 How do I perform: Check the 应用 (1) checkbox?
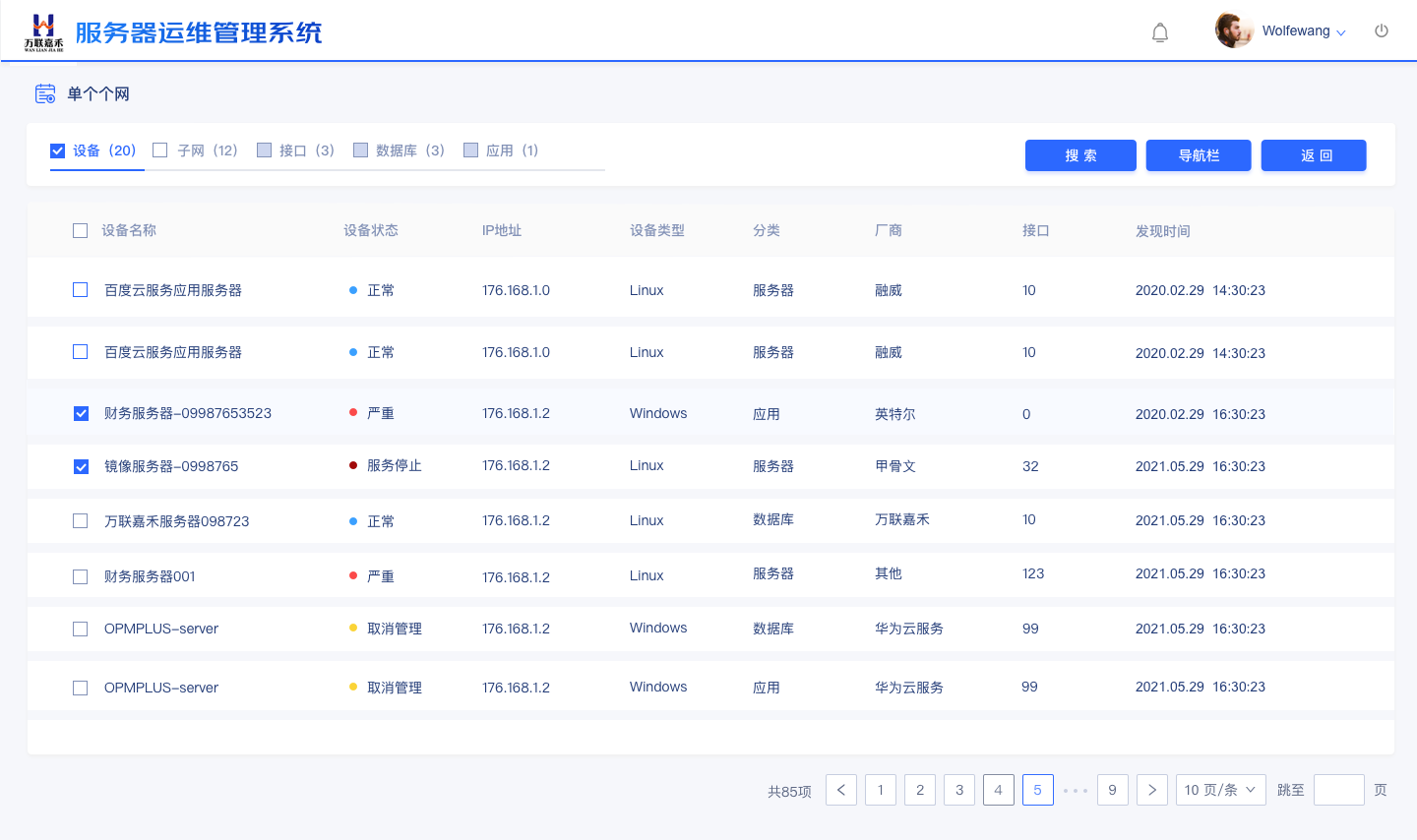pos(470,150)
